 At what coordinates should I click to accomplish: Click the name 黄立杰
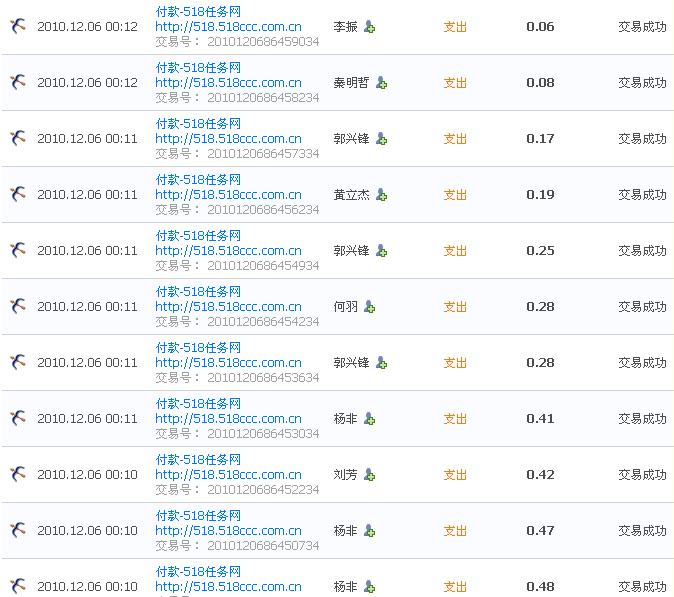coord(351,195)
